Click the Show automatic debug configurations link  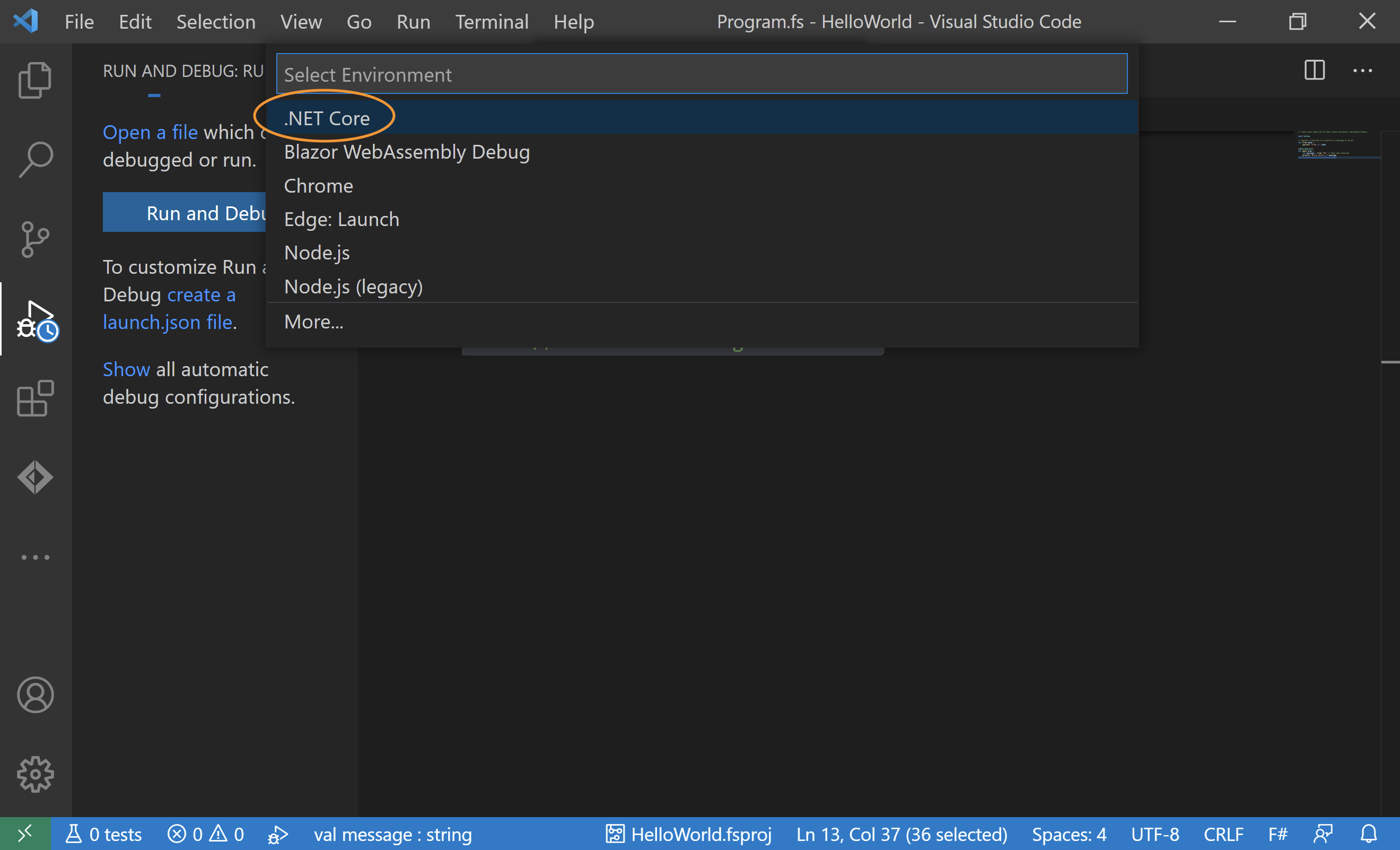coord(126,370)
